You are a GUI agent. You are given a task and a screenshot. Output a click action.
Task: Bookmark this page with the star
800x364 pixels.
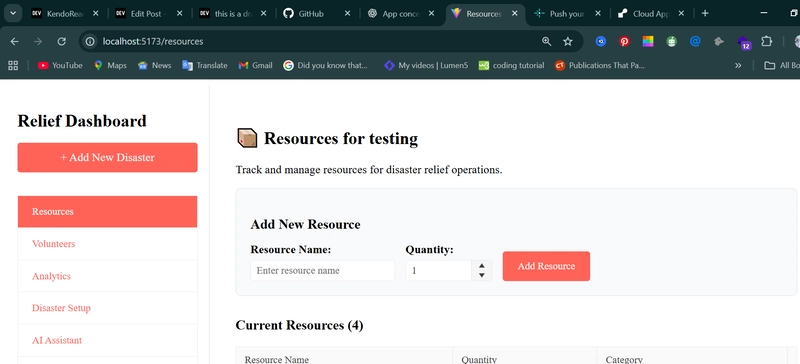click(x=568, y=41)
